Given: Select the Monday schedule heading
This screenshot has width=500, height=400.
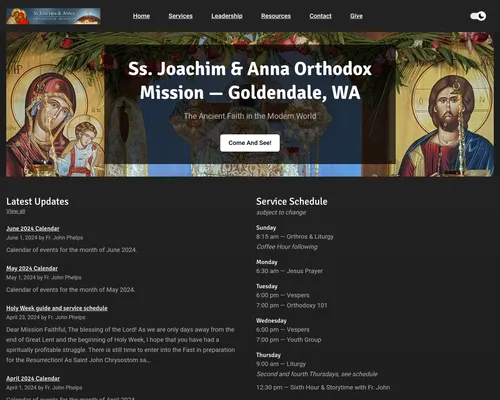Looking at the screenshot, I should (267, 262).
